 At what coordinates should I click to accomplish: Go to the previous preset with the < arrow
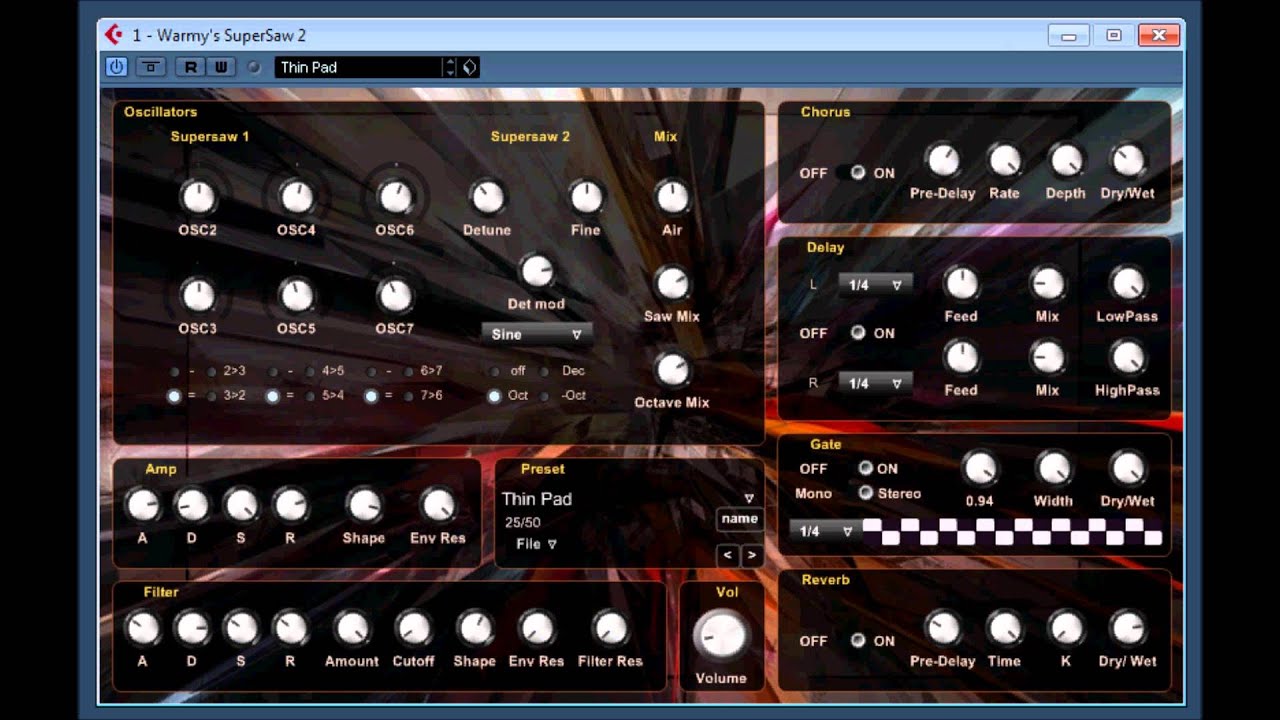[728, 555]
